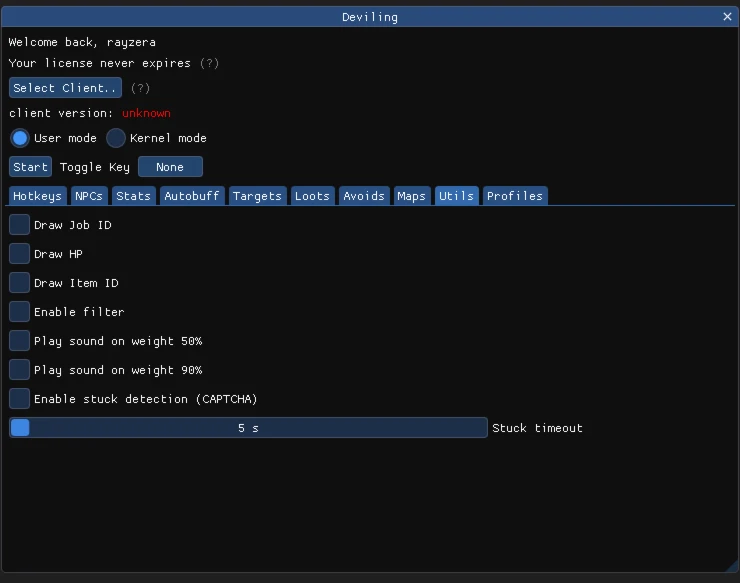Screen dimensions: 740x583
Task: Open the Select Client picker
Action: point(65,88)
